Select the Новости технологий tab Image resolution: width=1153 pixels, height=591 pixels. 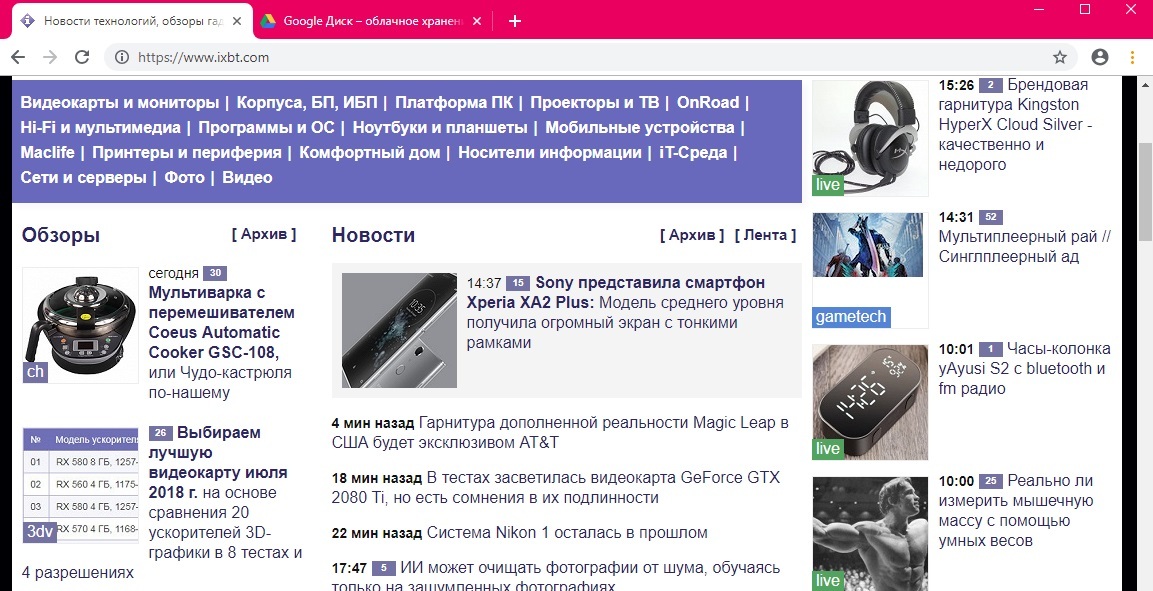pos(132,21)
